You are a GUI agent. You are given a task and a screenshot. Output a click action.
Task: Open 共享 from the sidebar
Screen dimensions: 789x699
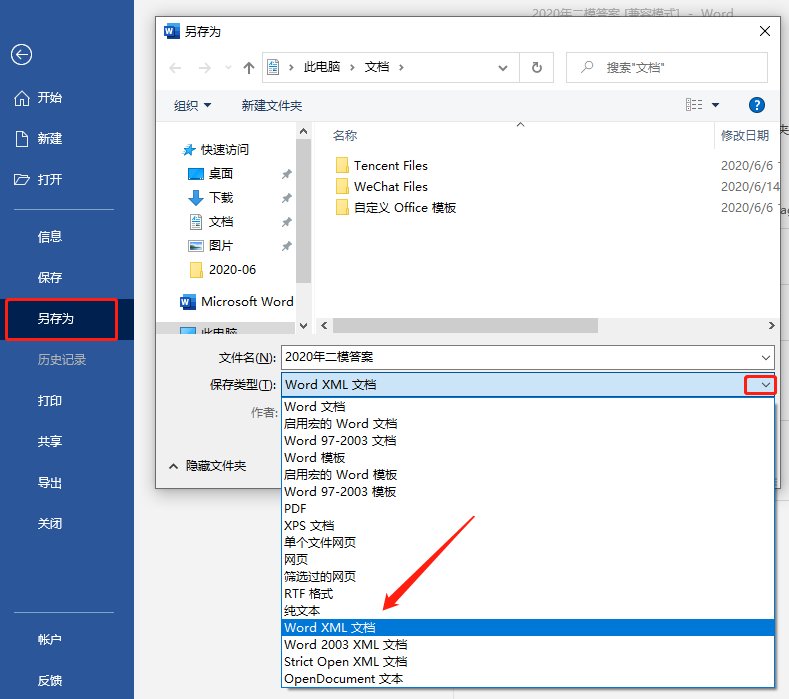(x=49, y=441)
